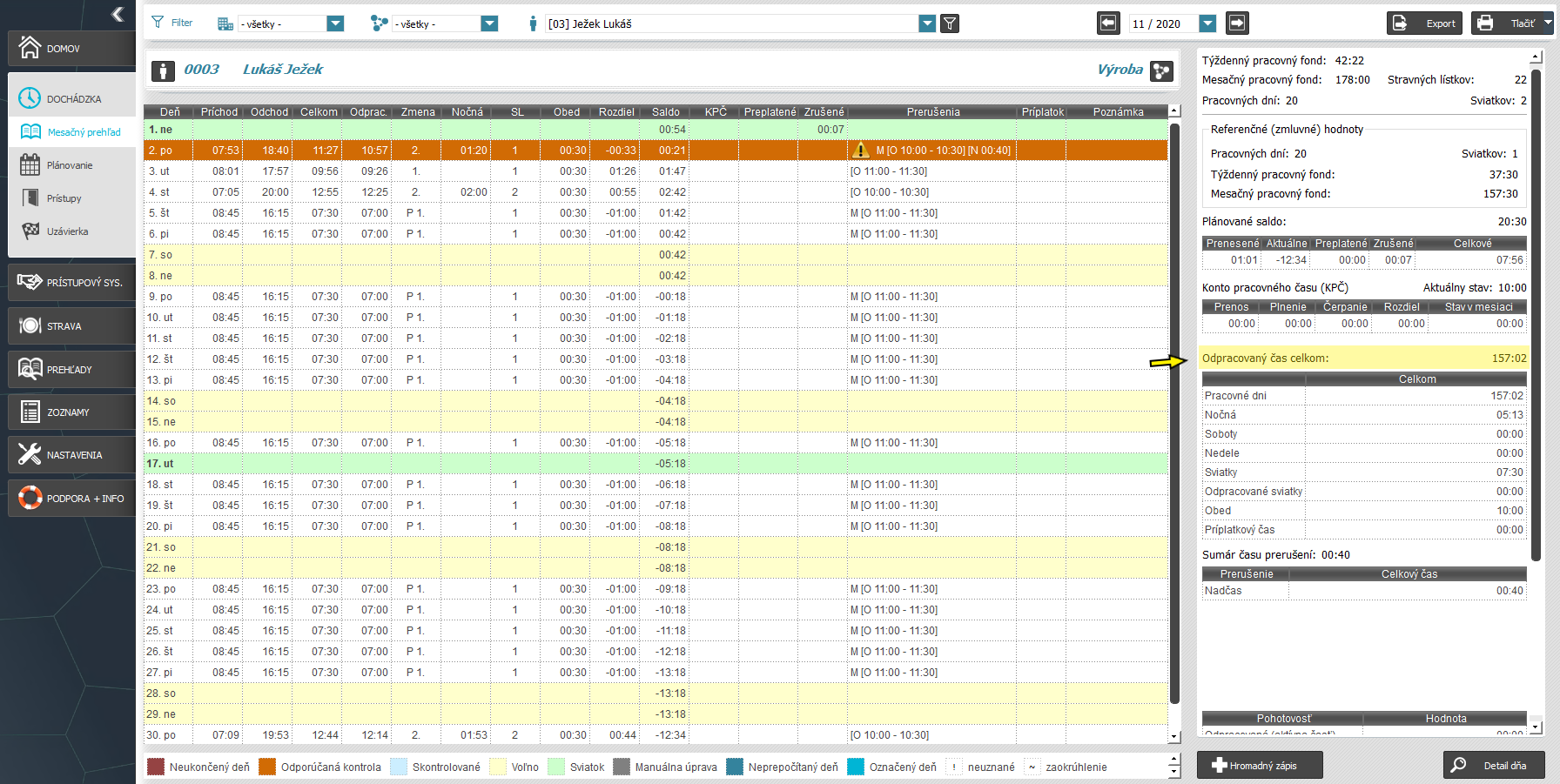This screenshot has height=784, width=1560.
Task: Click Lukáš Ježek employee name
Action: (282, 70)
